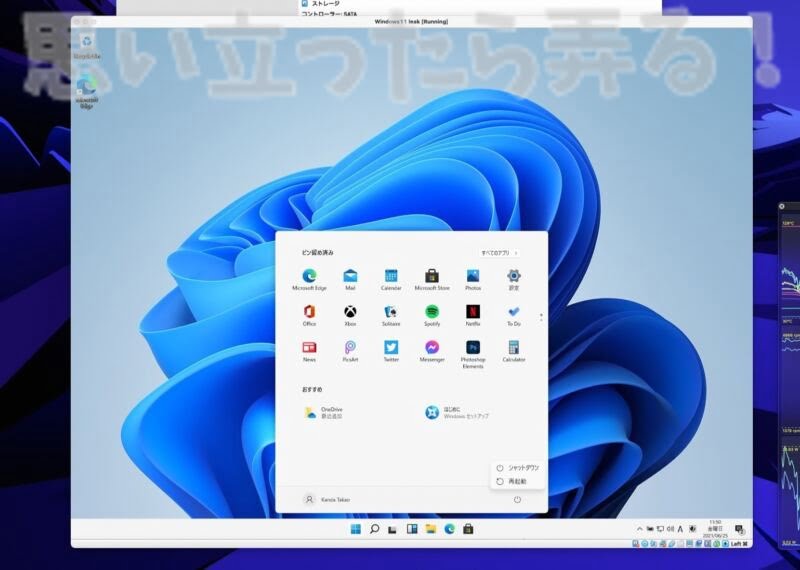This screenshot has width=800, height=570.
Task: Open the 設定 (Settings) gear app
Action: (513, 280)
